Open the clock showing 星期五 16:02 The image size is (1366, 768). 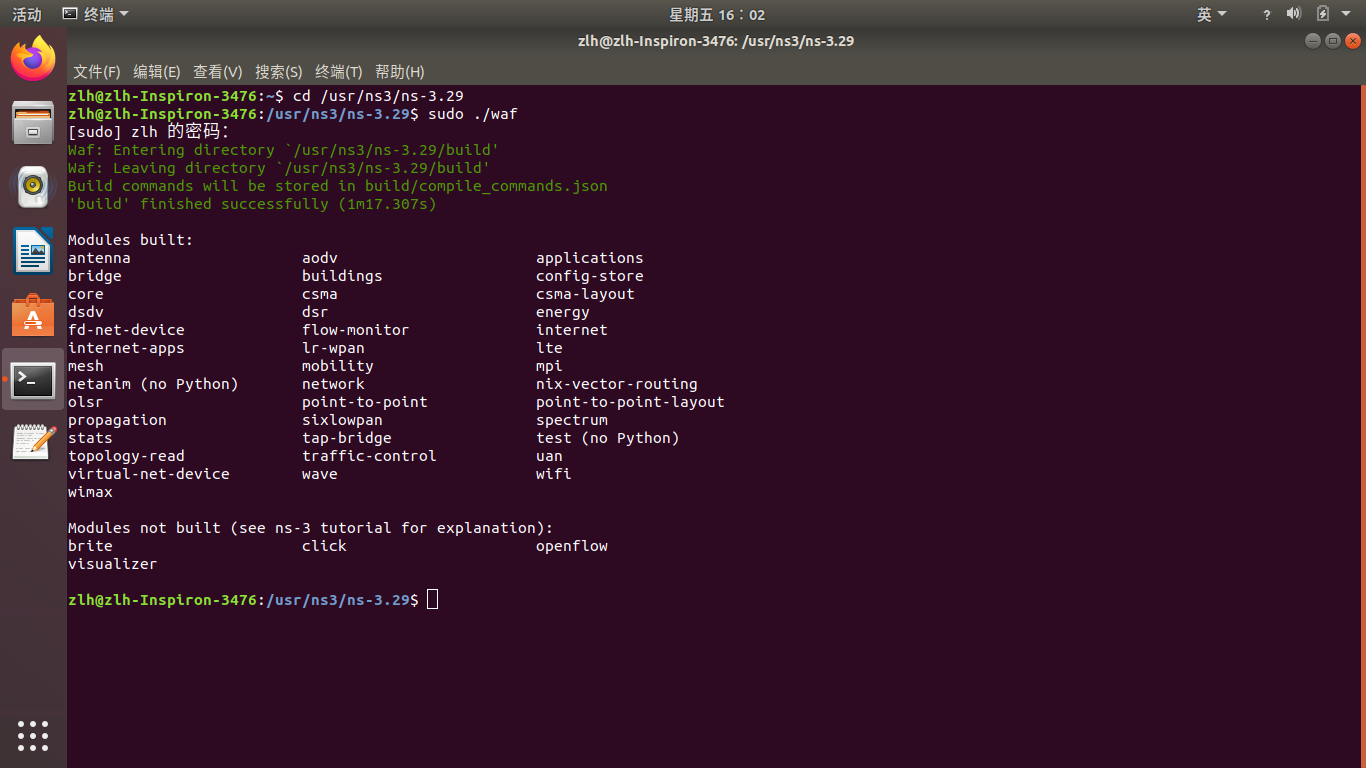pyautogui.click(x=717, y=14)
